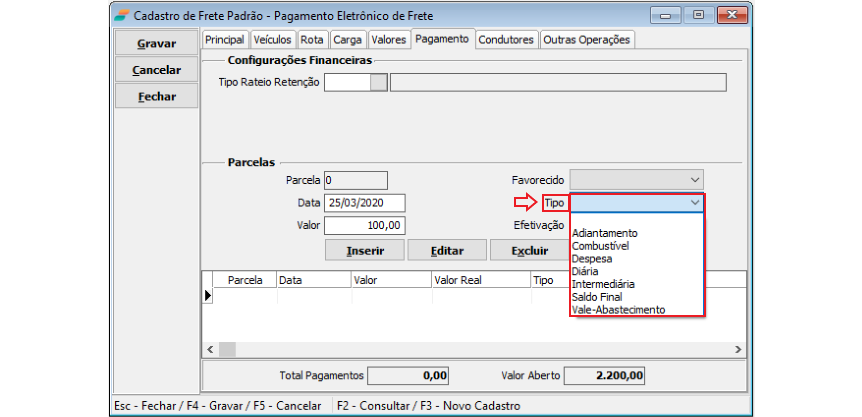Click the Fechar button
Image resolution: width=862 pixels, height=417 pixels.
click(156, 97)
